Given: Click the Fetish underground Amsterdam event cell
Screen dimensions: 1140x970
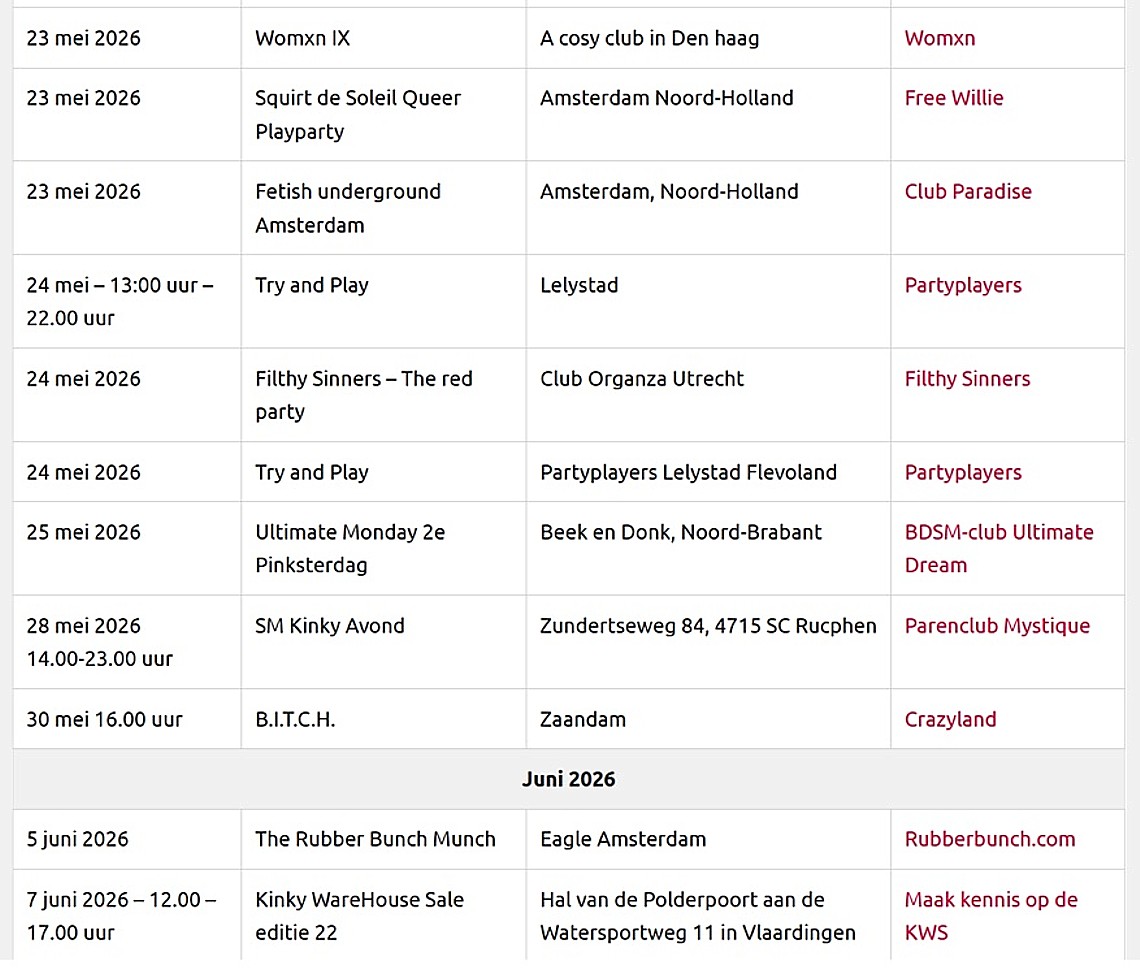Looking at the screenshot, I should [383, 209].
